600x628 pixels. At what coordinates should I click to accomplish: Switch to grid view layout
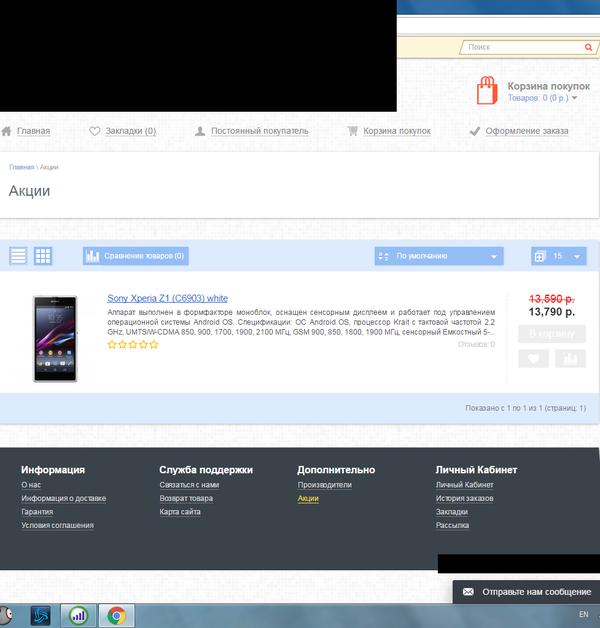click(43, 256)
